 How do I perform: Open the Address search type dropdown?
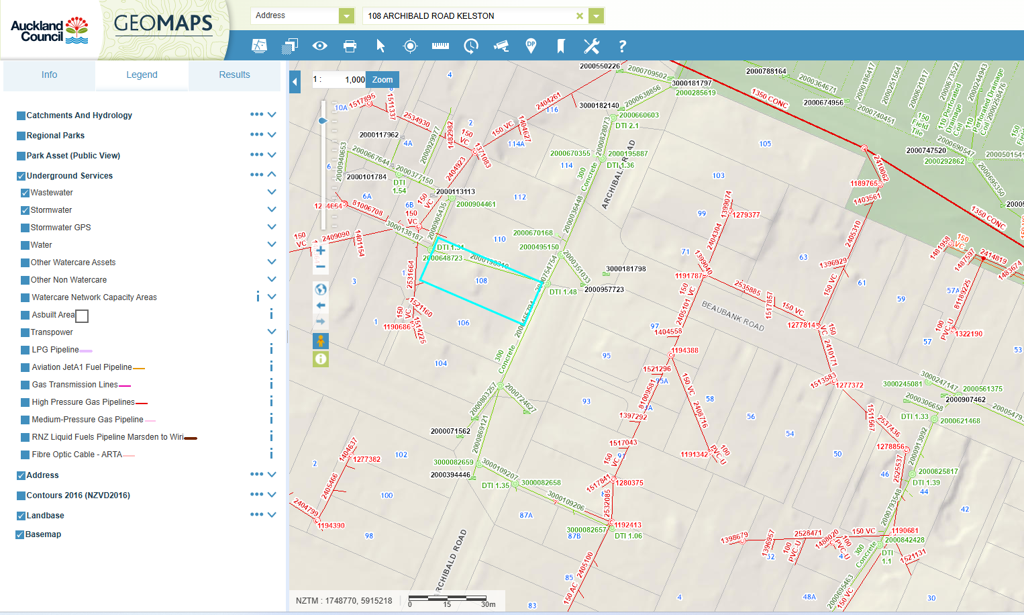coord(346,16)
